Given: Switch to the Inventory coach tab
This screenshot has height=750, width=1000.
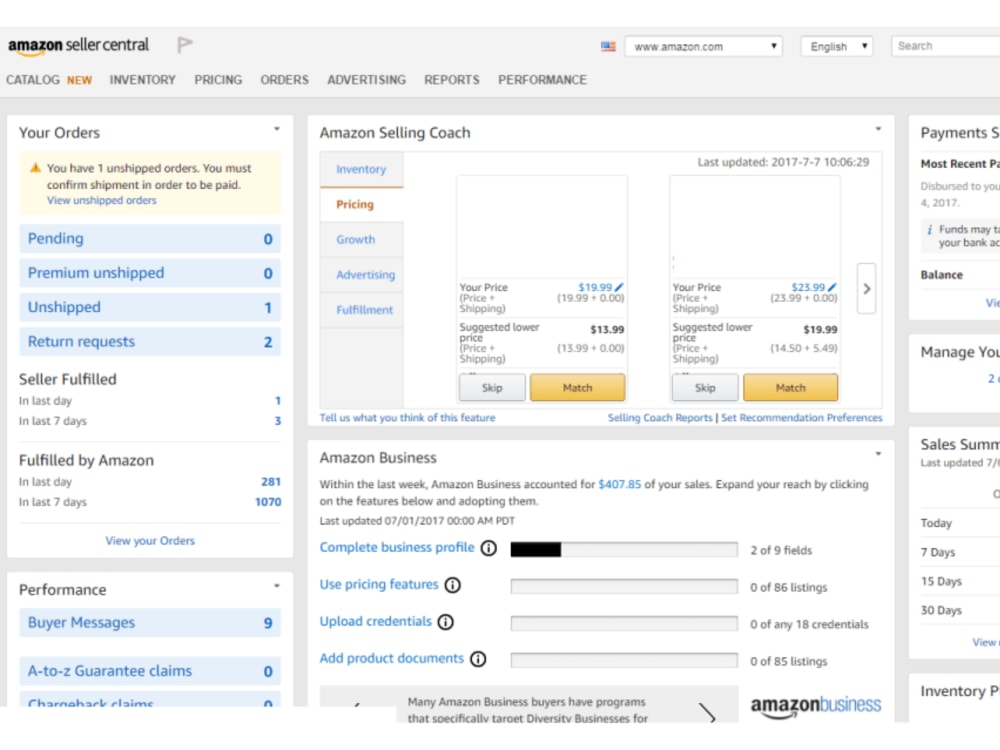Looking at the screenshot, I should 362,169.
